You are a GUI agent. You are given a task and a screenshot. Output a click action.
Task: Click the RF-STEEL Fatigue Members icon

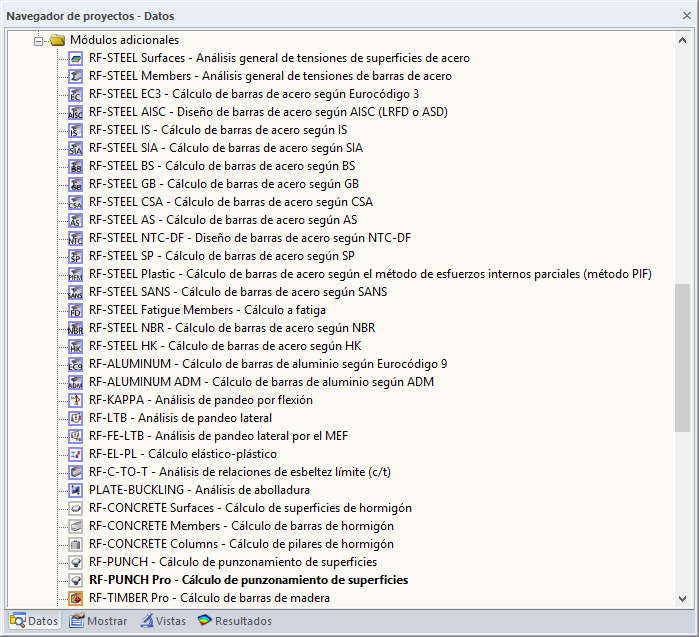75,310
